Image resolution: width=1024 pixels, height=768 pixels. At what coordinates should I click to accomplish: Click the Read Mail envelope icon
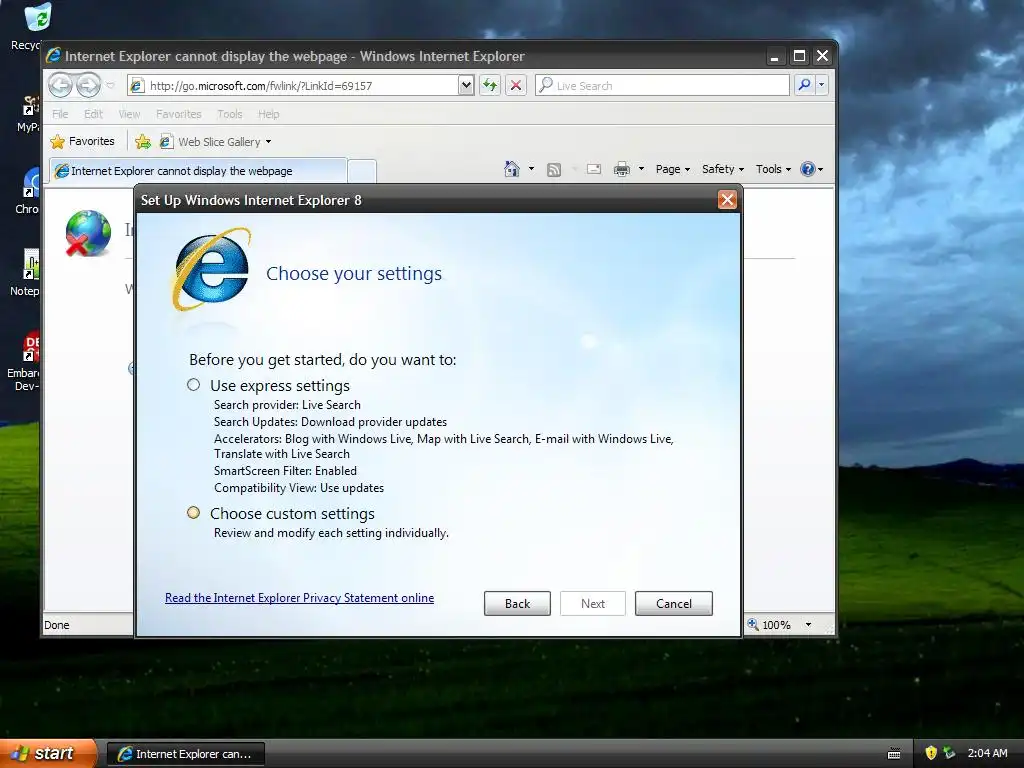pos(594,169)
